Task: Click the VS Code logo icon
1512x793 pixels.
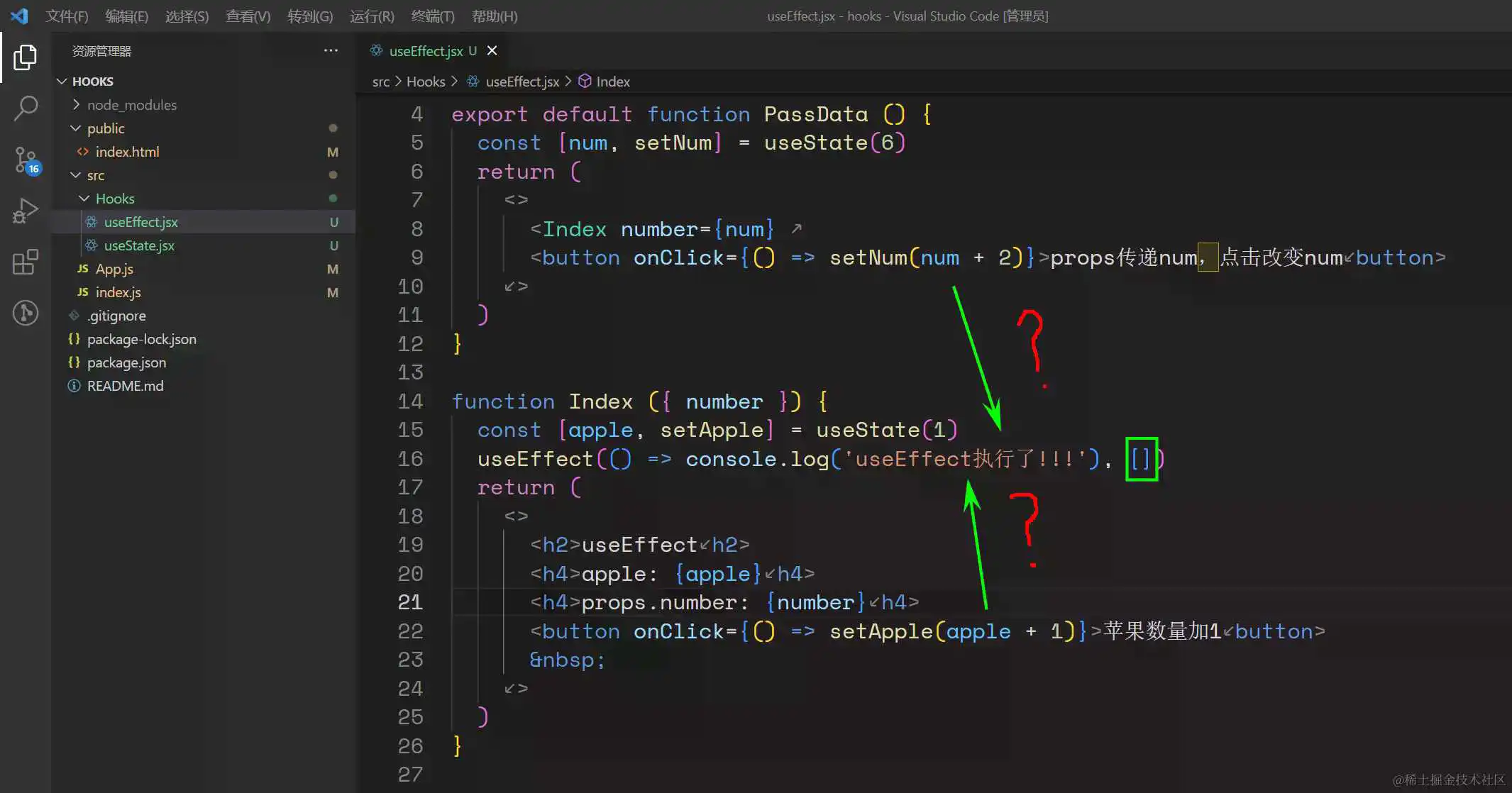Action: [19, 16]
